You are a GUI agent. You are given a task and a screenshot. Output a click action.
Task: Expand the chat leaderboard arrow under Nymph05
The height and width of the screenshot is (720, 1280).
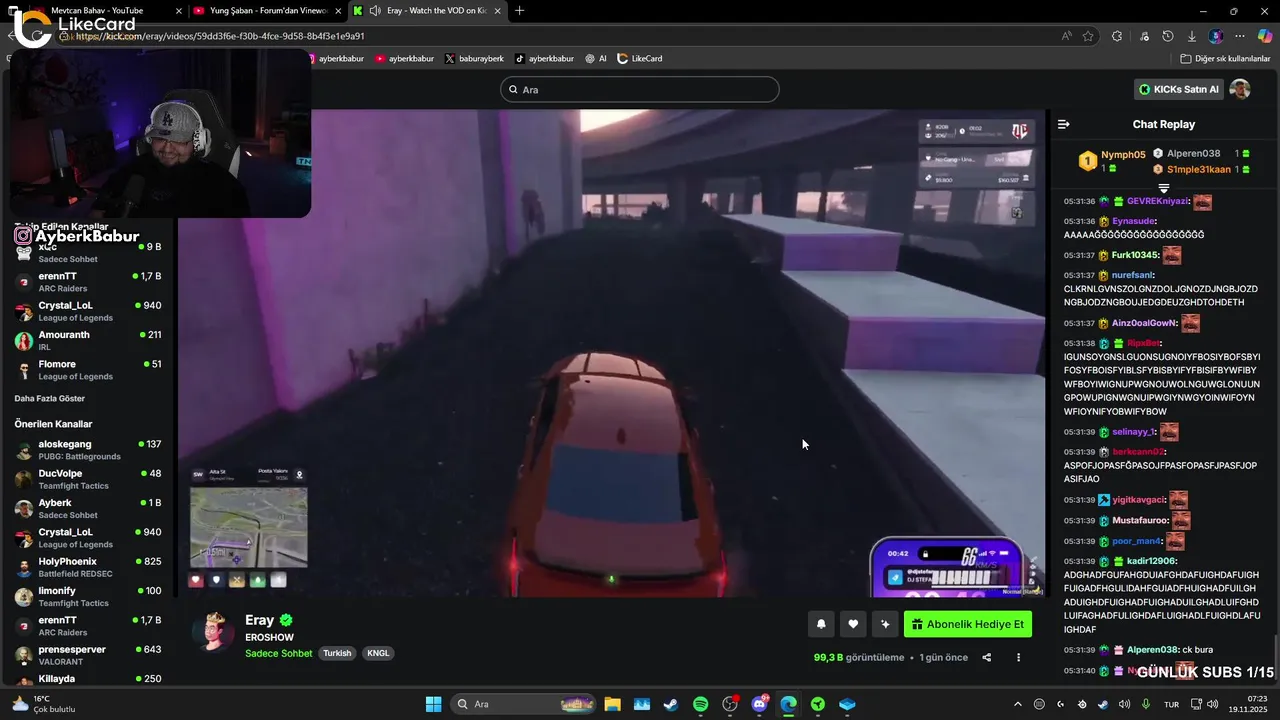tap(1163, 188)
